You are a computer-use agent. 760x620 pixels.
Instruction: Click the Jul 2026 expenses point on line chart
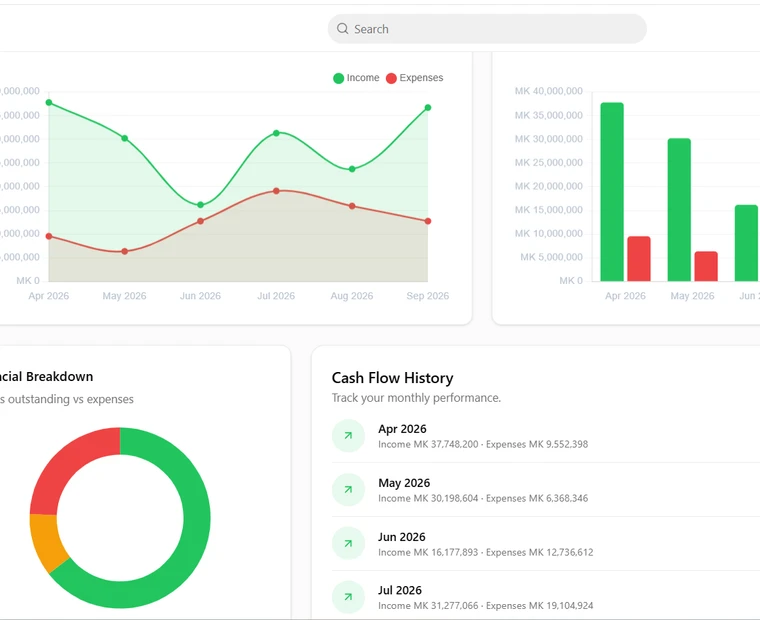point(276,191)
